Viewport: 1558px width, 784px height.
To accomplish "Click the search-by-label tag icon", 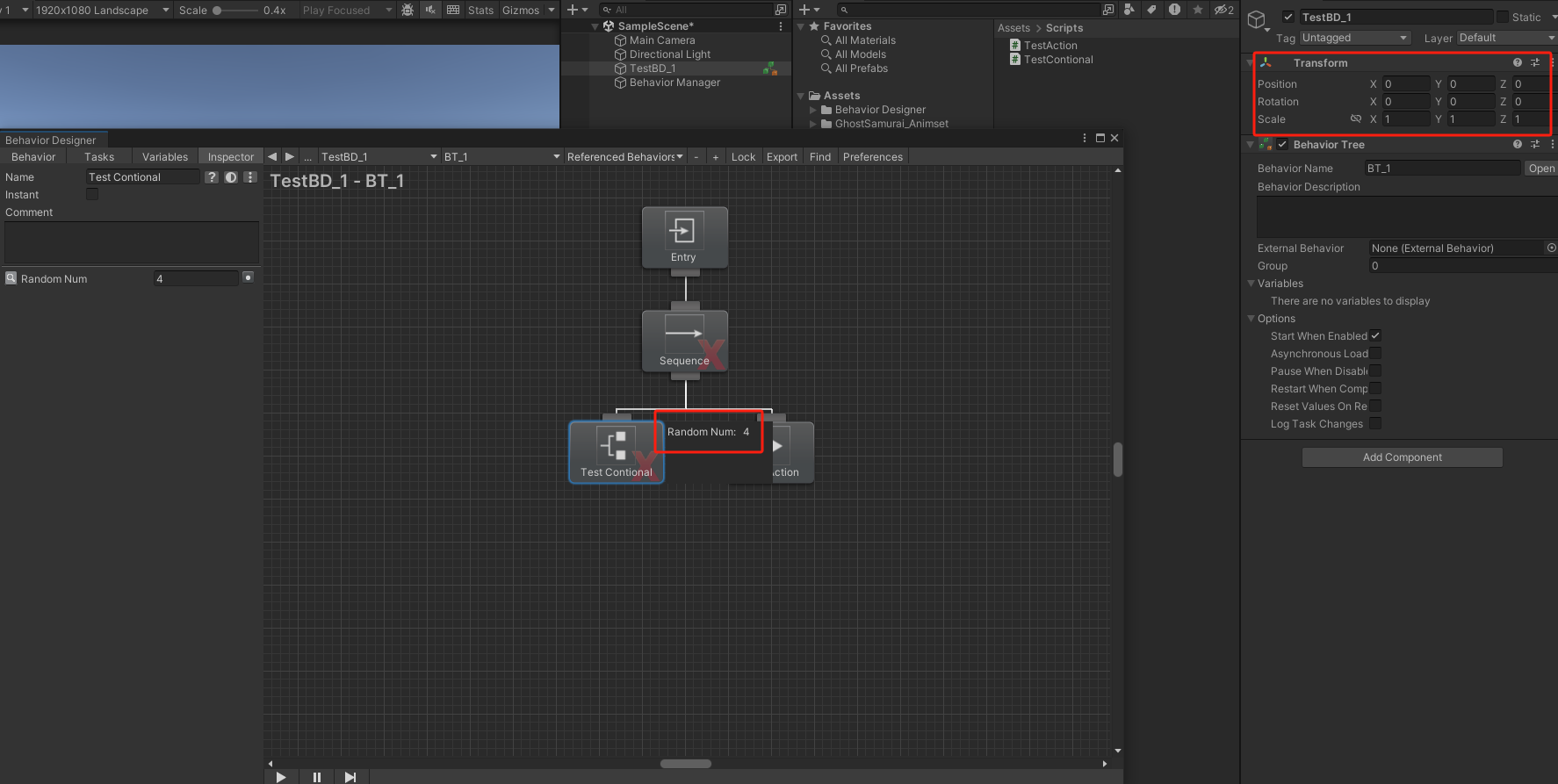I will (x=1151, y=10).
